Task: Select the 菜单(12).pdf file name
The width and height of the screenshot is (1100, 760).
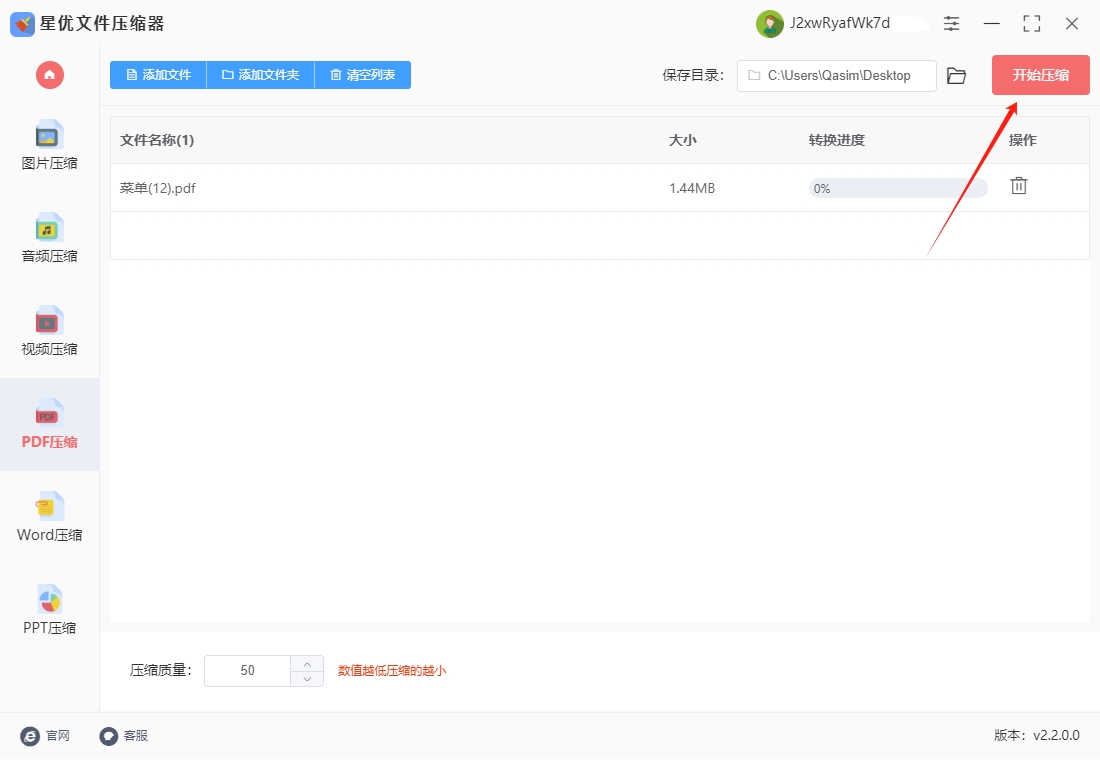Action: point(158,188)
